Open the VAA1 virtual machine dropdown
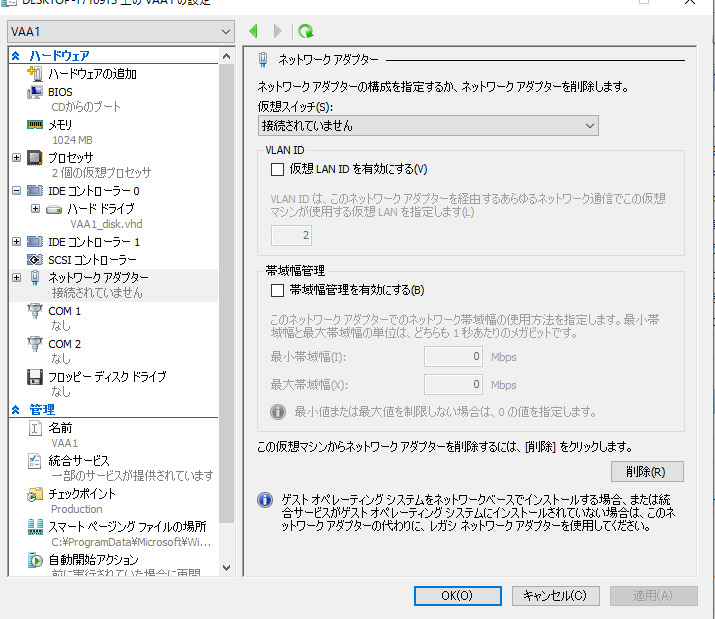715x619 pixels. coord(120,32)
